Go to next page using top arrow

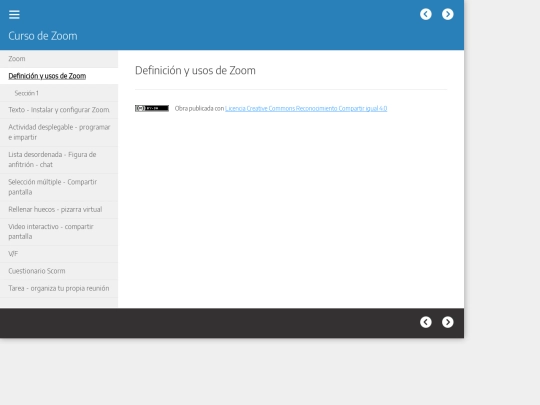point(448,14)
